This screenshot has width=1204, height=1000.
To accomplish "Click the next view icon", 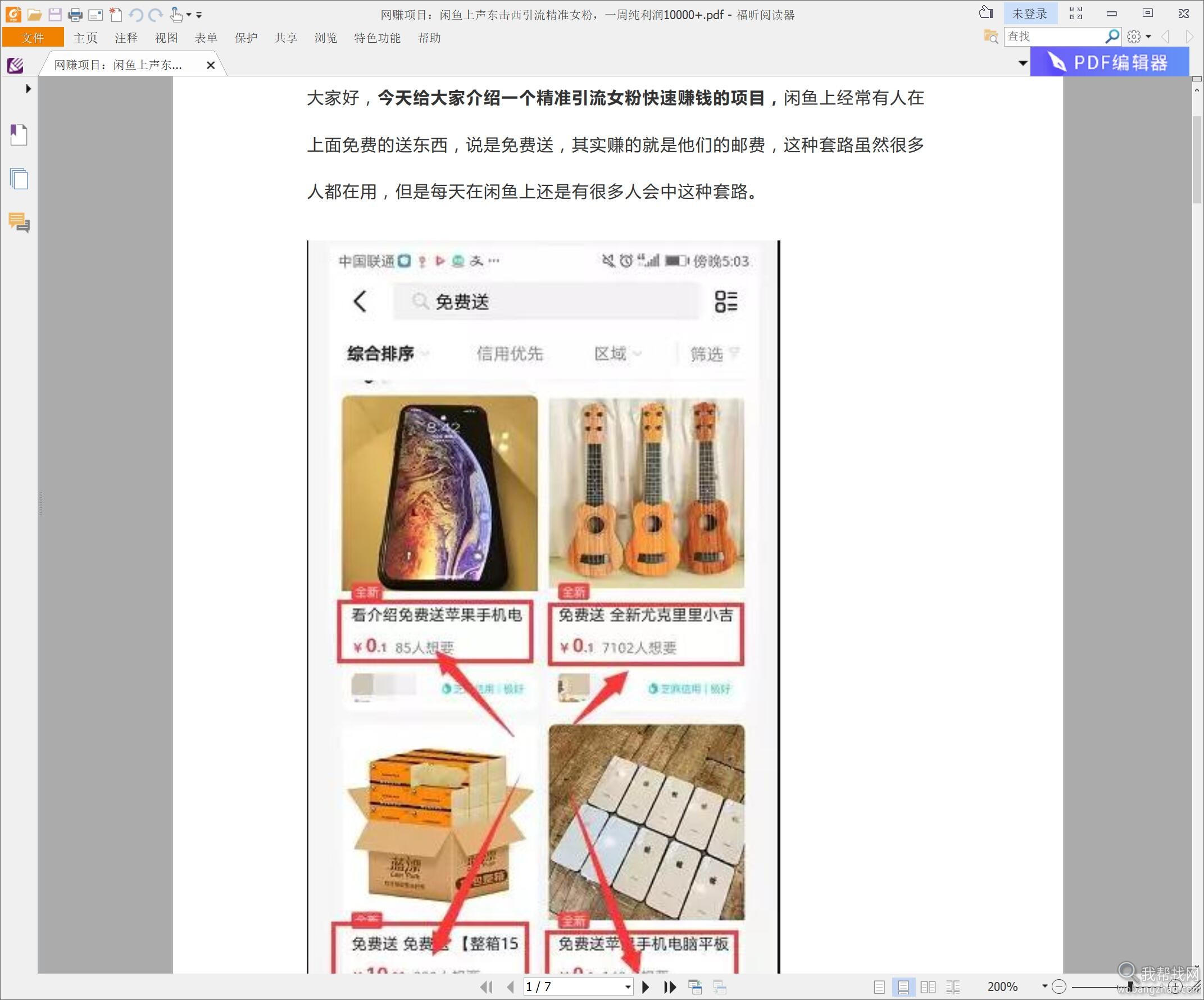I will coord(720,987).
